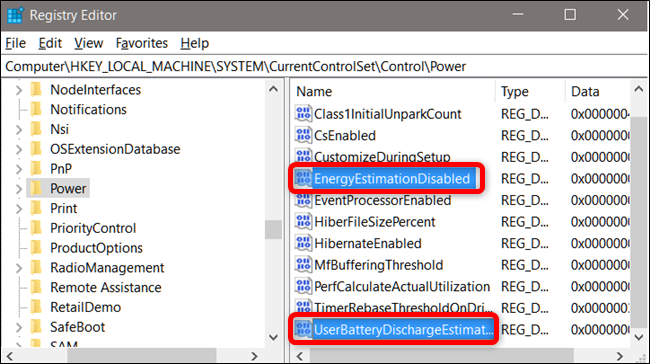650x364 pixels.
Task: Expand the PnP key
Action: point(19,169)
